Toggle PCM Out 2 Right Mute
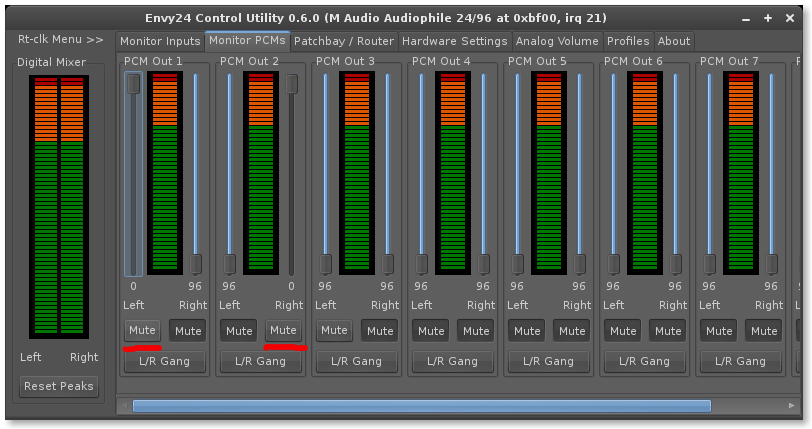The height and width of the screenshot is (429, 812). point(283,330)
